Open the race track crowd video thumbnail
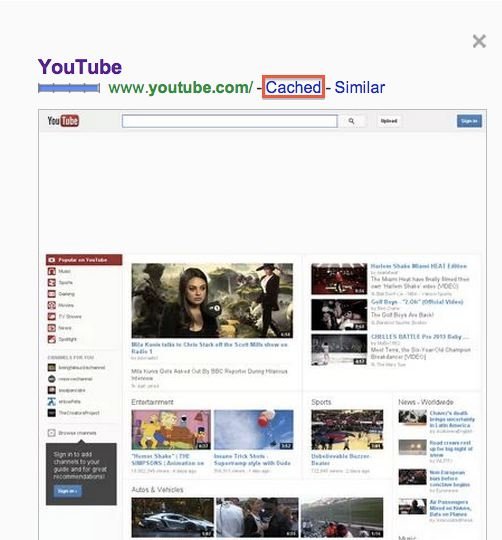 coord(342,517)
